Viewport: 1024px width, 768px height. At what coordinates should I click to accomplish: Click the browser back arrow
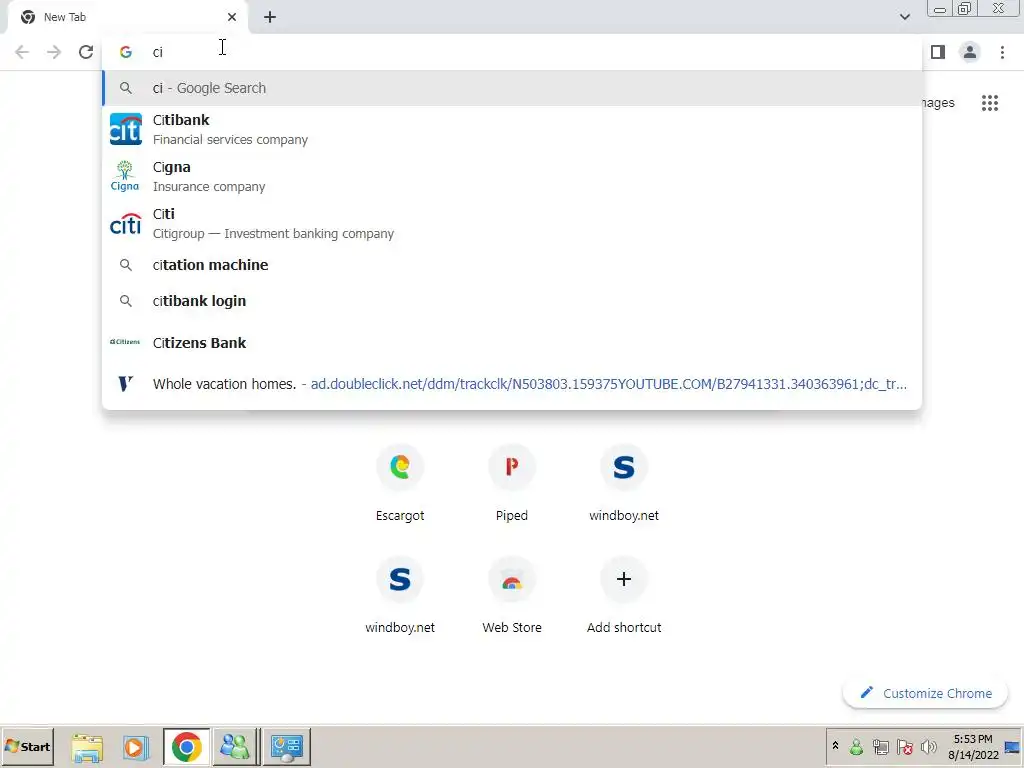point(22,52)
